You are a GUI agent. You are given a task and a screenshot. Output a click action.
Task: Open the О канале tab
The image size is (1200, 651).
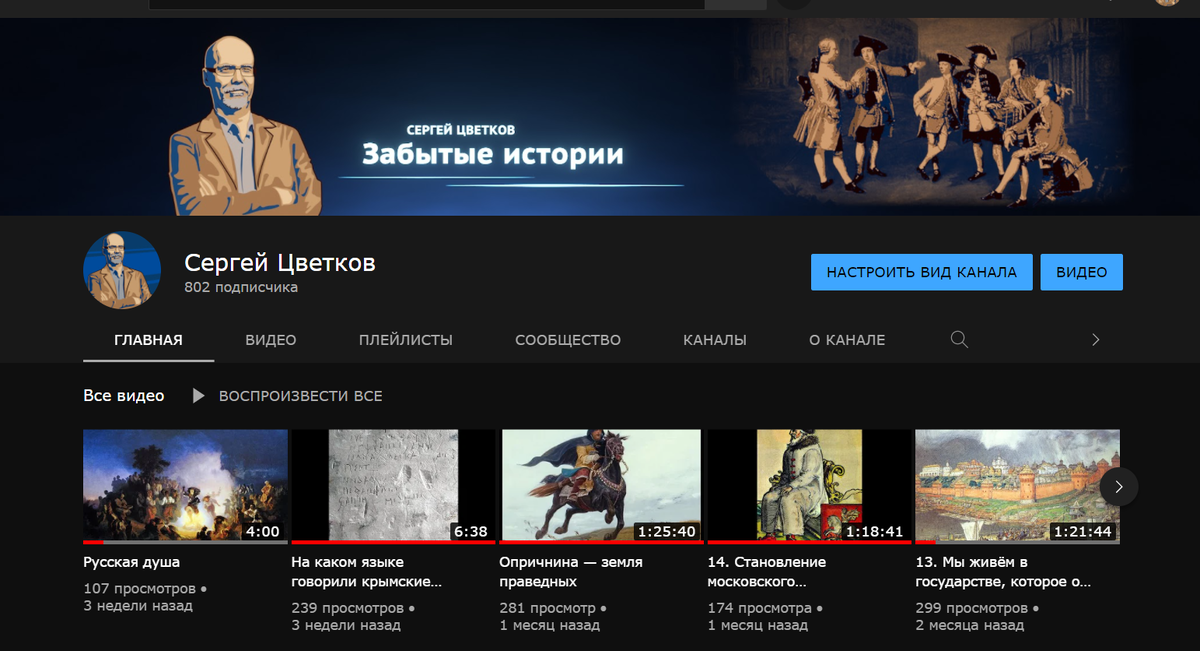tap(847, 340)
